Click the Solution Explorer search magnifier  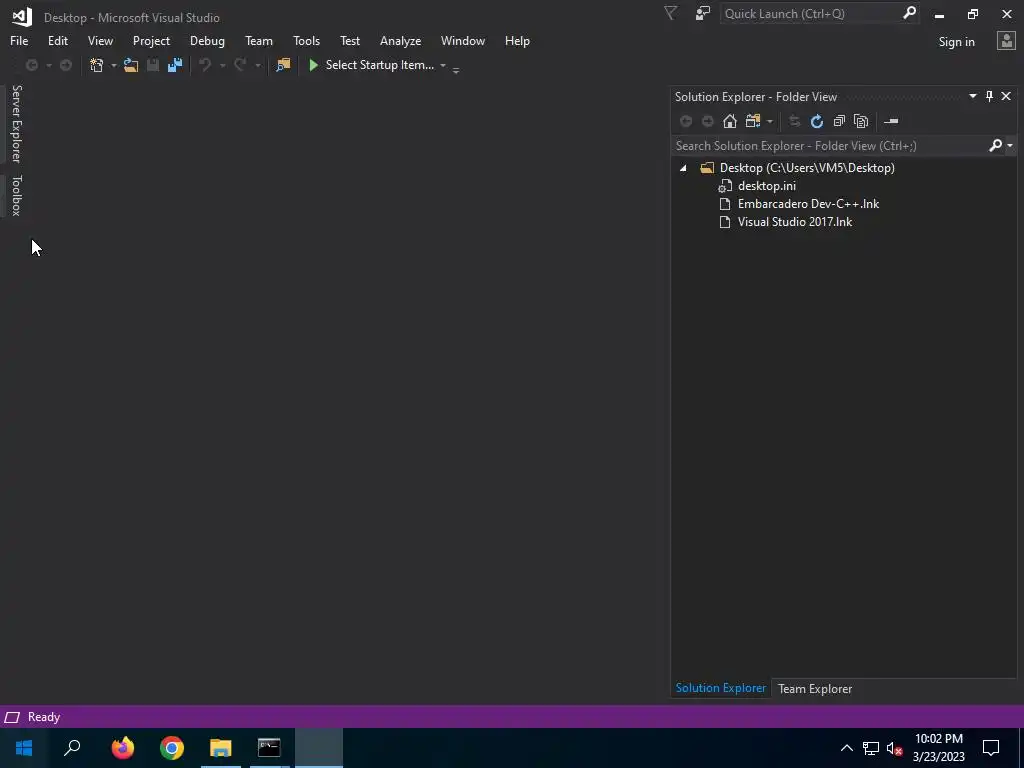point(995,146)
